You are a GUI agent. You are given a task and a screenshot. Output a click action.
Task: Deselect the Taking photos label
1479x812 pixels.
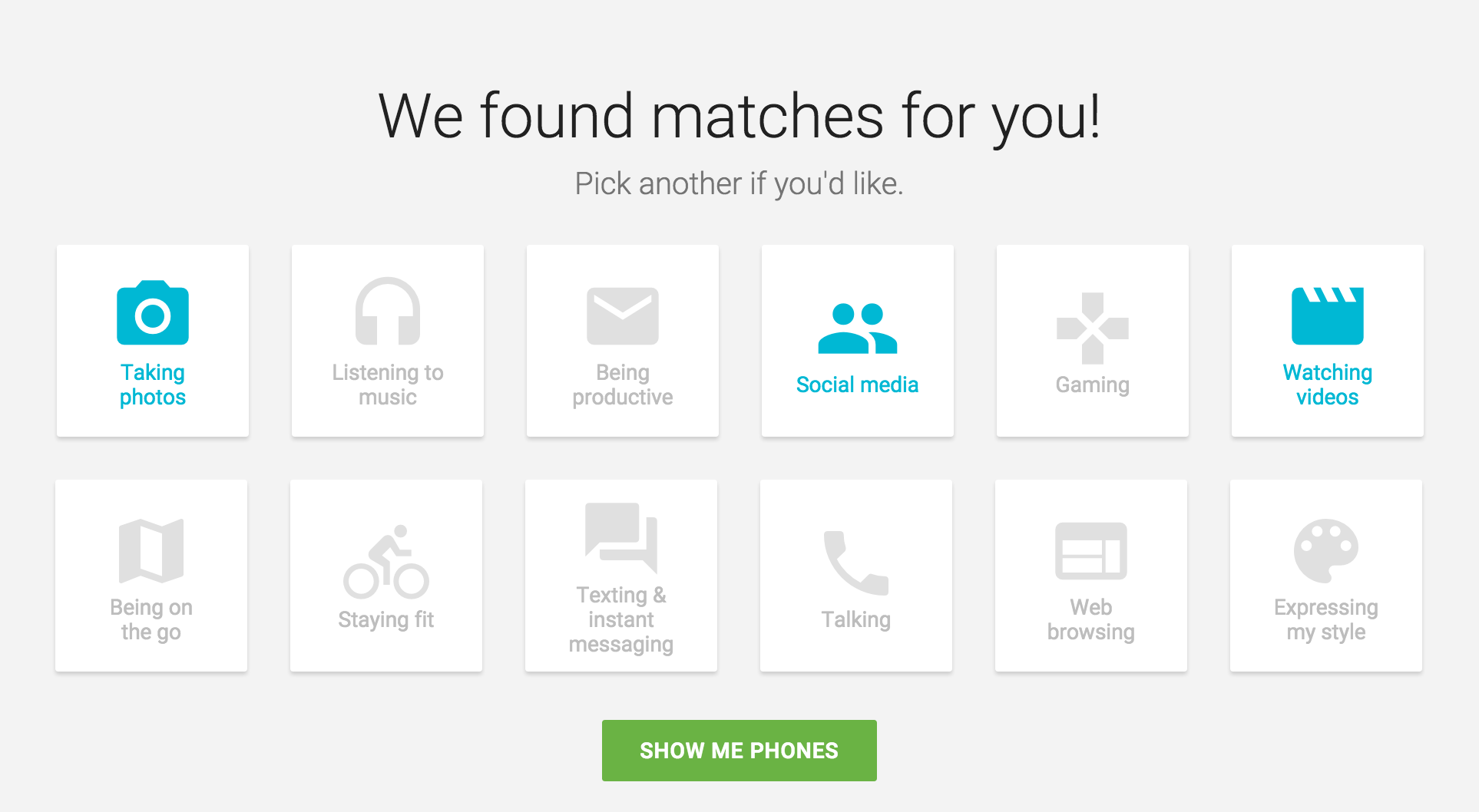point(153,385)
